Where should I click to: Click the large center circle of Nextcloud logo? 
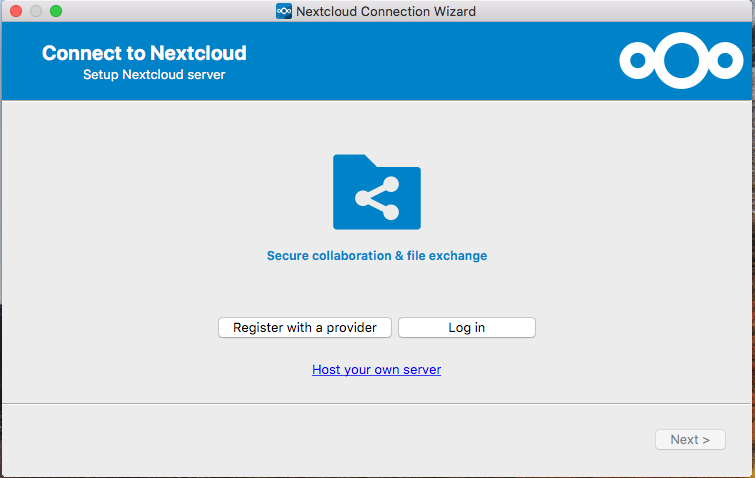[x=680, y=61]
